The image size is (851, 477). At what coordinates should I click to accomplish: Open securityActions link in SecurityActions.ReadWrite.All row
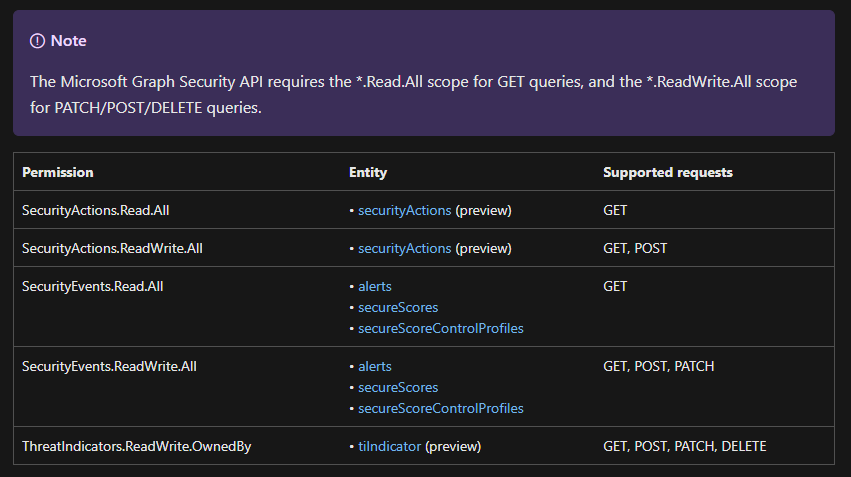pyautogui.click(x=404, y=249)
